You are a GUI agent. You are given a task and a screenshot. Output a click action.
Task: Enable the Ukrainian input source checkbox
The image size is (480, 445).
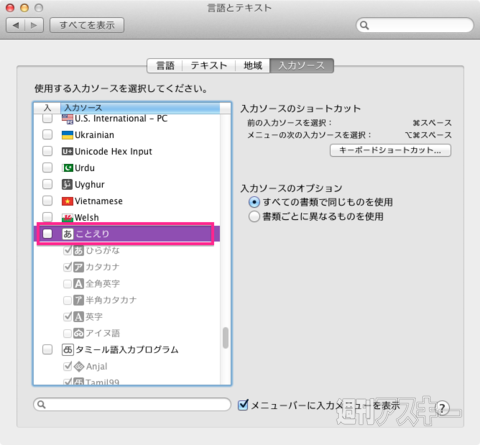coord(47,135)
